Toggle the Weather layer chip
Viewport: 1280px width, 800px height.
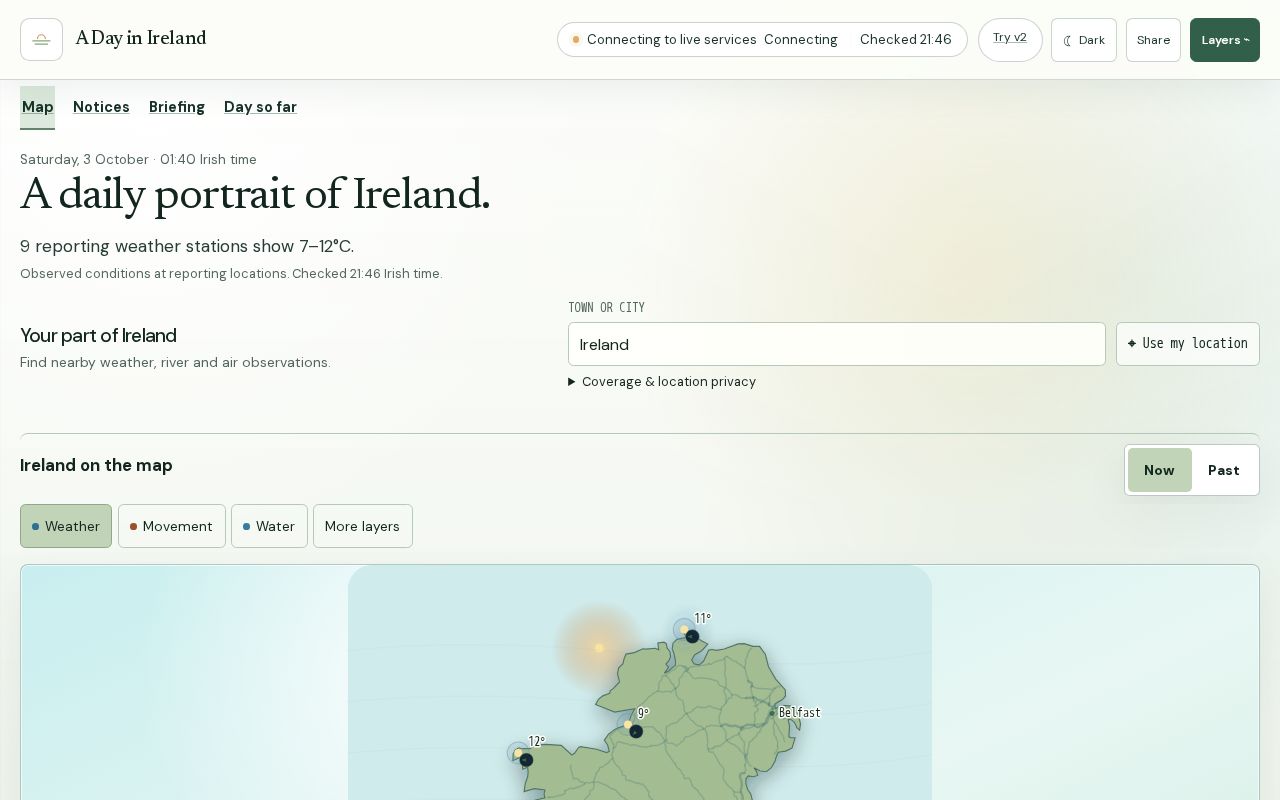[66, 526]
